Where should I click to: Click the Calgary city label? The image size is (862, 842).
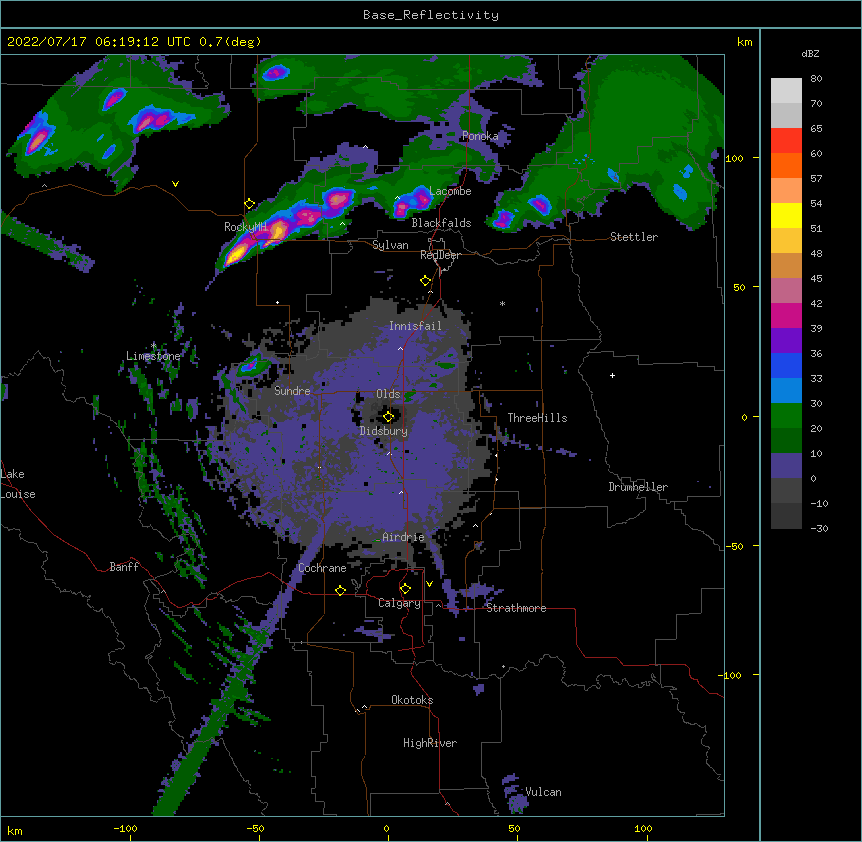coord(399,603)
